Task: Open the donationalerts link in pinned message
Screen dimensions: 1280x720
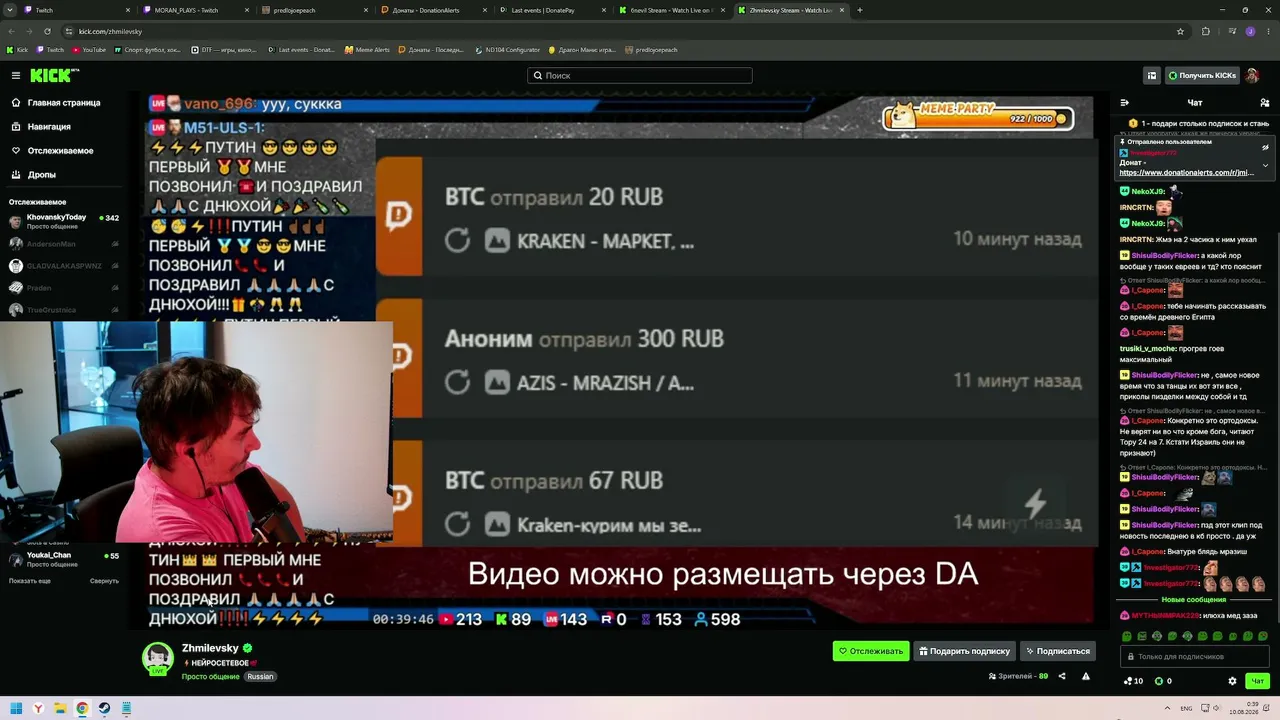Action: pos(1186,173)
